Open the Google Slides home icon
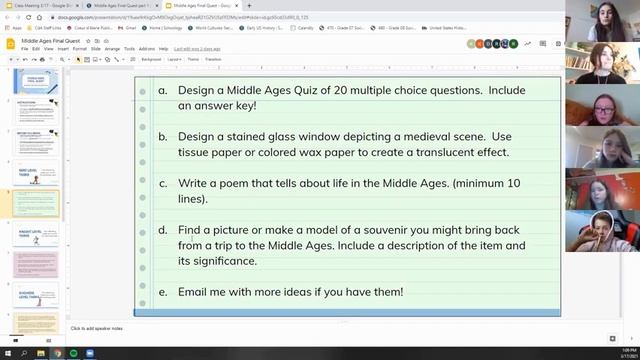The height and width of the screenshot is (360, 640). tap(11, 44)
